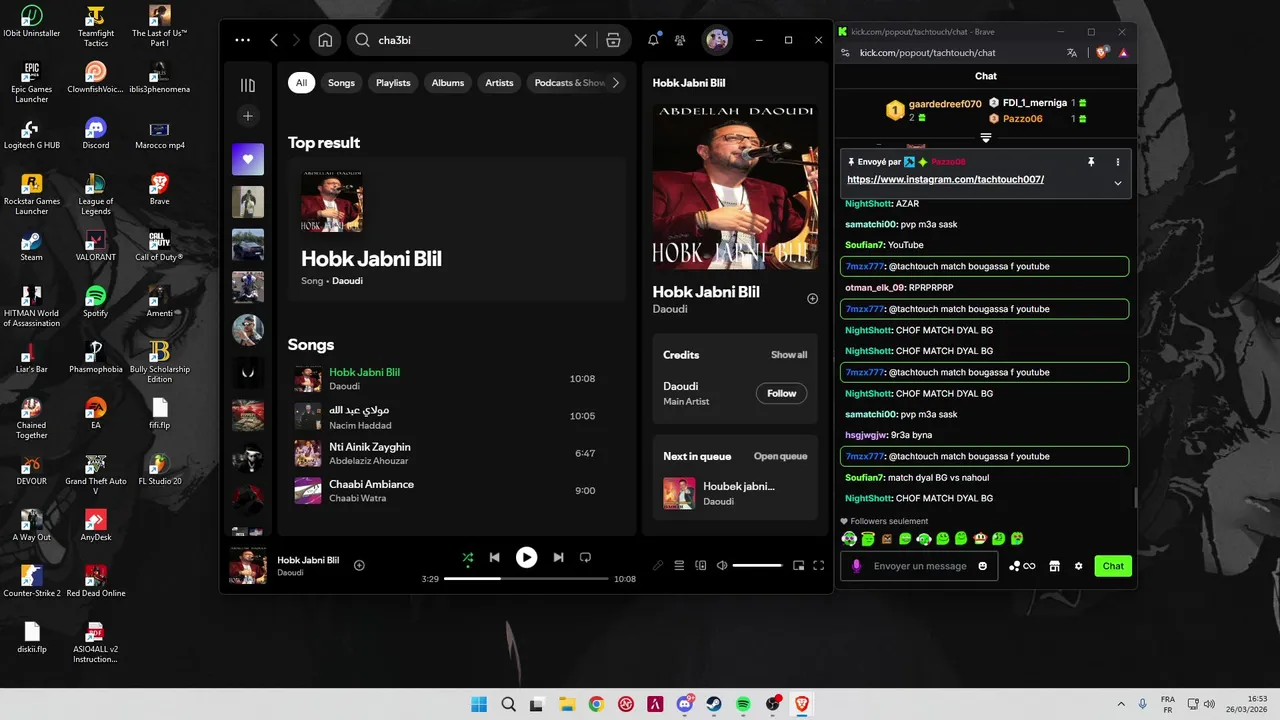The height and width of the screenshot is (720, 1280).
Task: Filter search results by Artists
Action: 499,83
